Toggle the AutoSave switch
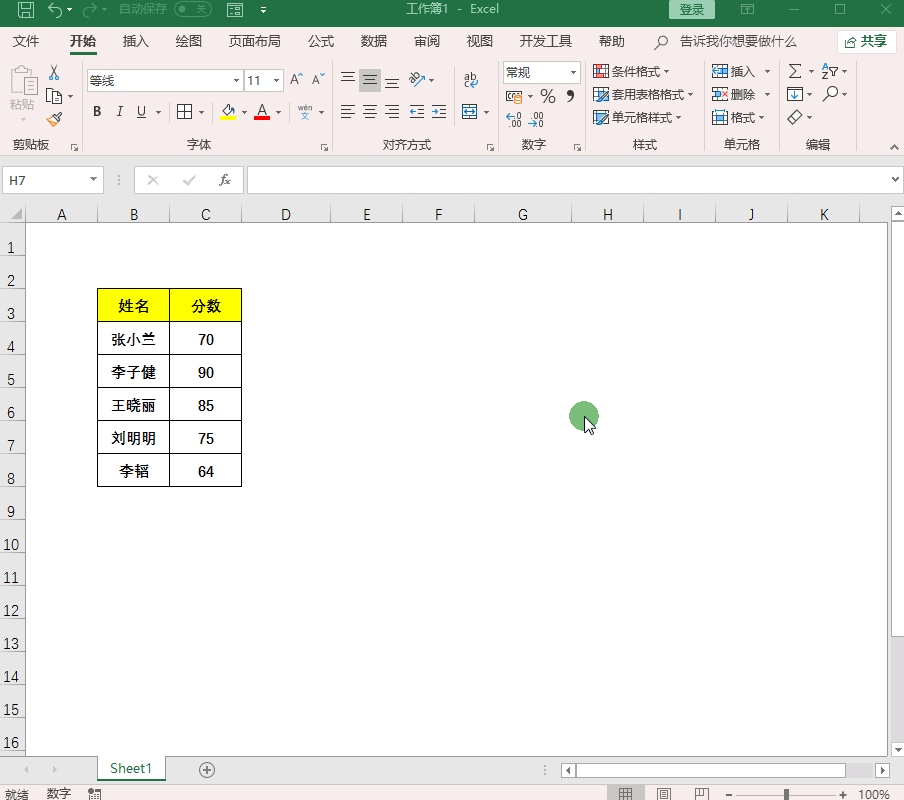The image size is (904, 800). point(193,9)
